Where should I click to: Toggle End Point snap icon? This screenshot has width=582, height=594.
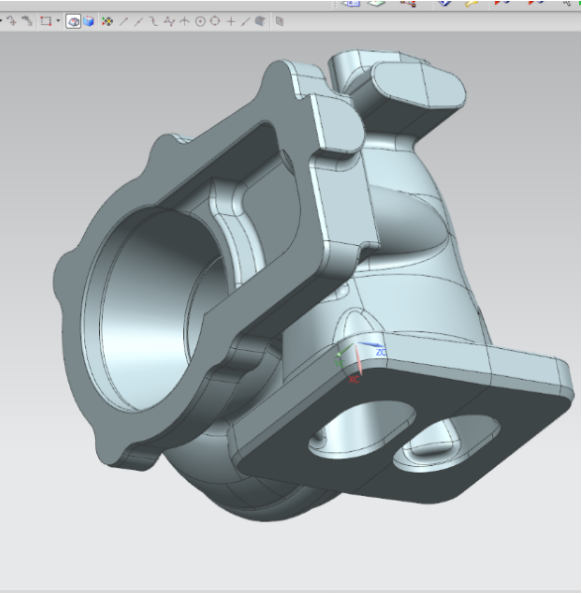pyautogui.click(x=124, y=22)
